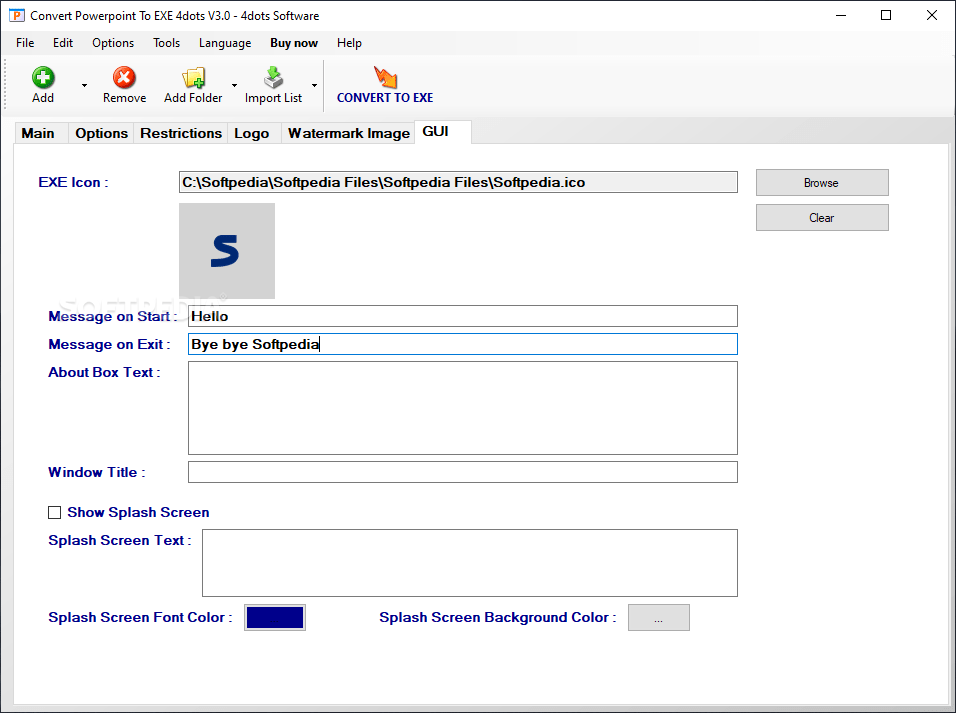This screenshot has width=956, height=713.
Task: Expand the Add button dropdown arrow
Action: click(84, 85)
